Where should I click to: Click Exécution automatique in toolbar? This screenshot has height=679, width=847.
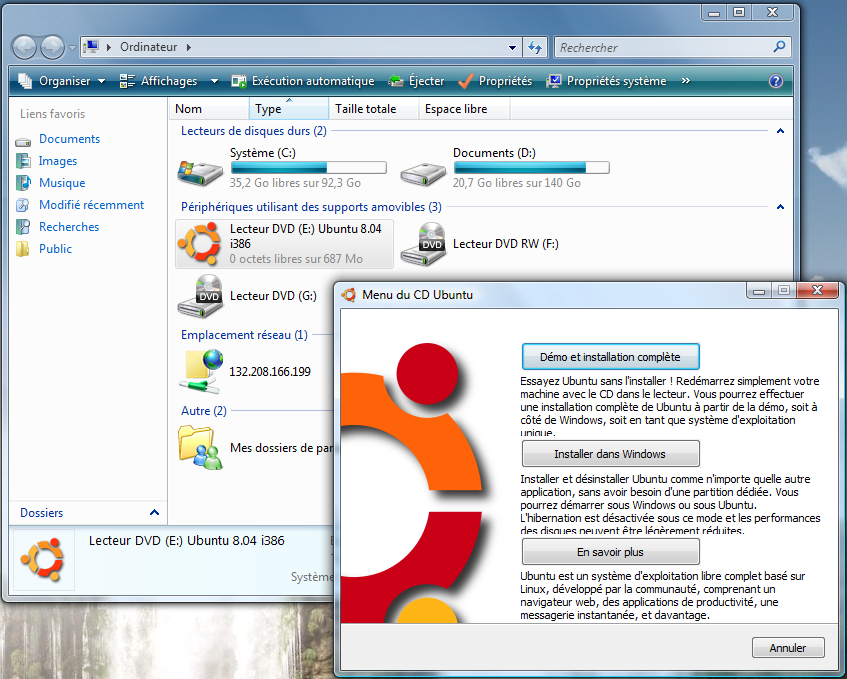[x=302, y=81]
